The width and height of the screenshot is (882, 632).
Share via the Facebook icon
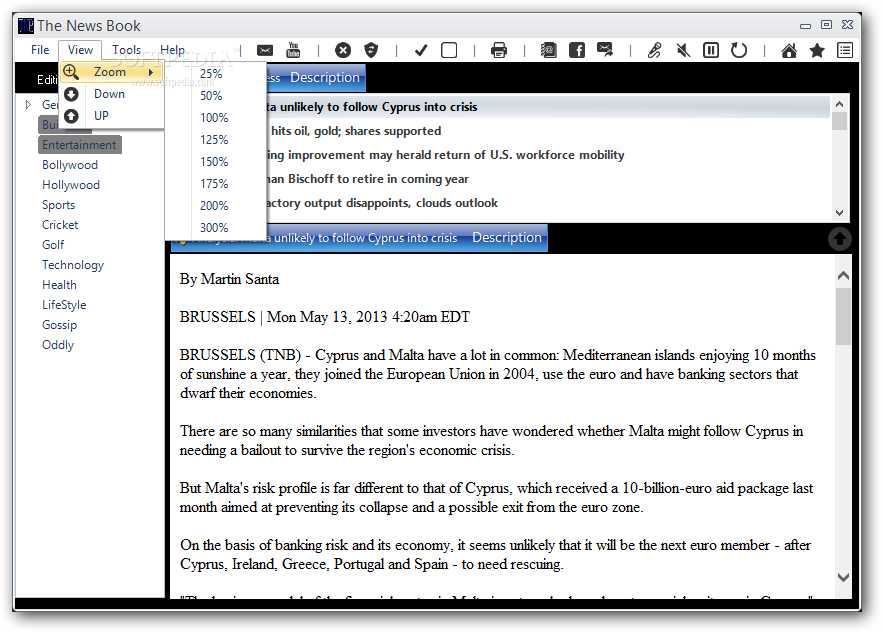pos(577,51)
